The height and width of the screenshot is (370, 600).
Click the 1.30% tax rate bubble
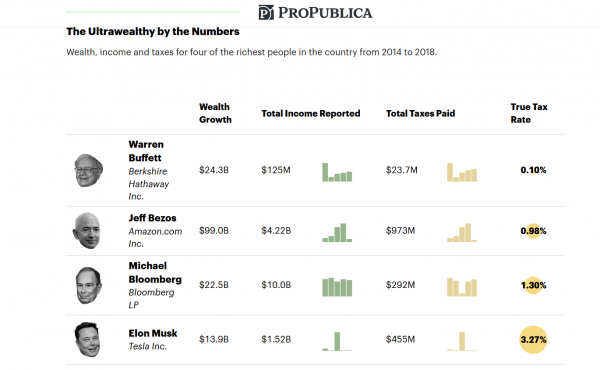(533, 285)
